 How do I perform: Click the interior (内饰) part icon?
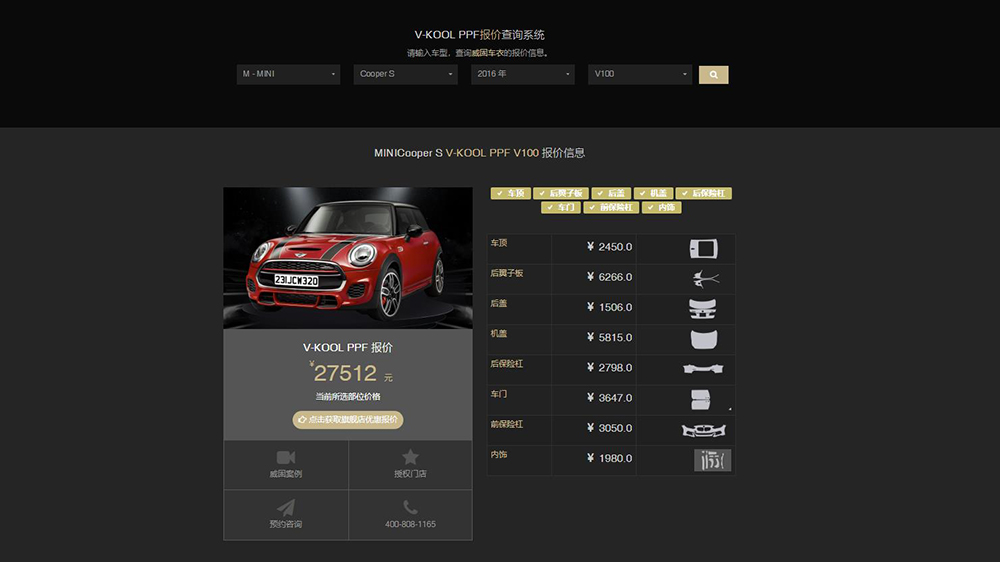[x=712, y=460]
